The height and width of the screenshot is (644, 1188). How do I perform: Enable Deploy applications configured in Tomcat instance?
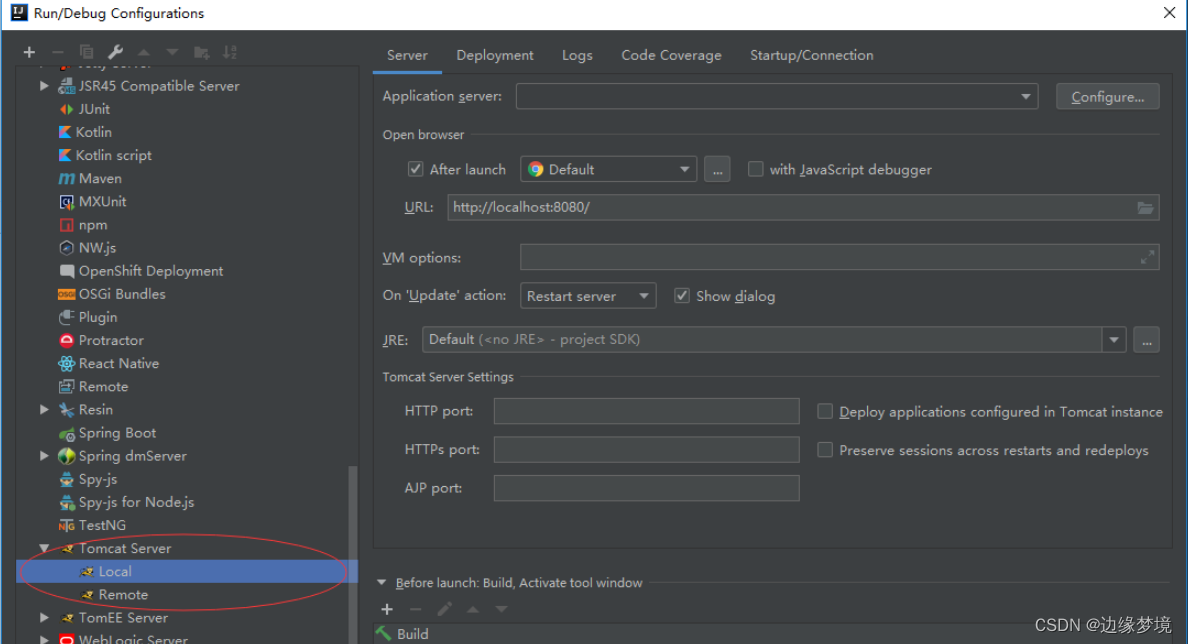pos(825,411)
